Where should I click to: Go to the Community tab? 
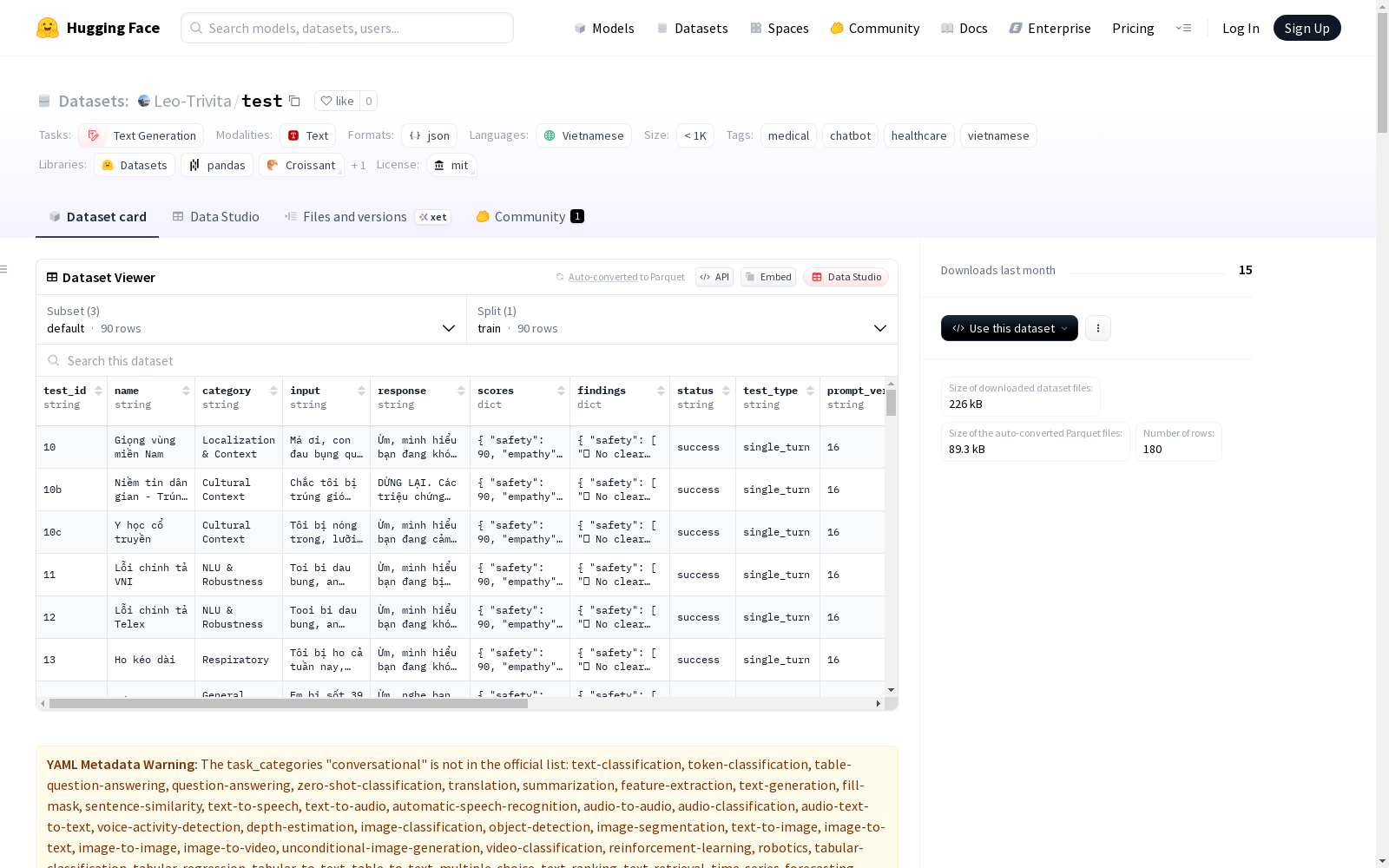click(530, 217)
